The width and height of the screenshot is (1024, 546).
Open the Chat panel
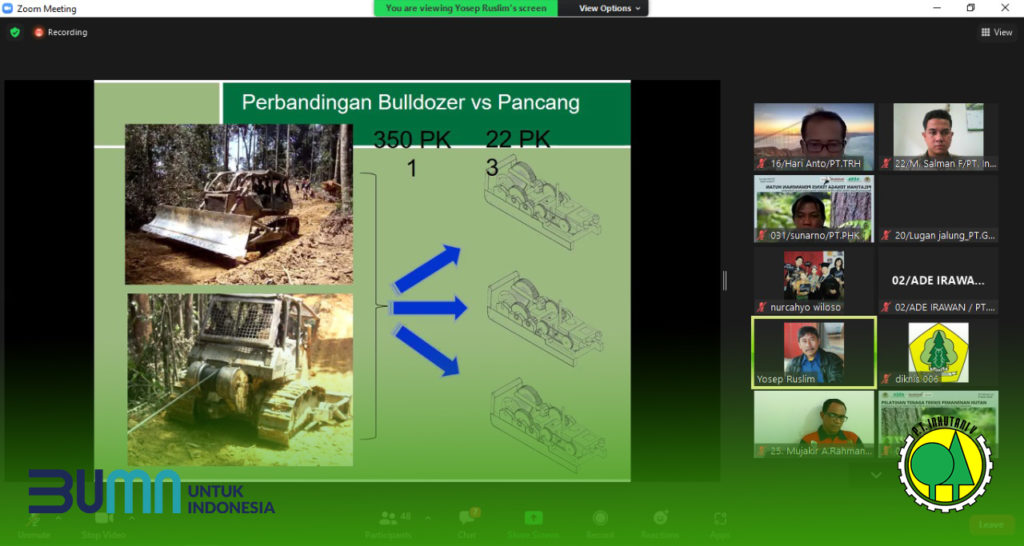466,522
